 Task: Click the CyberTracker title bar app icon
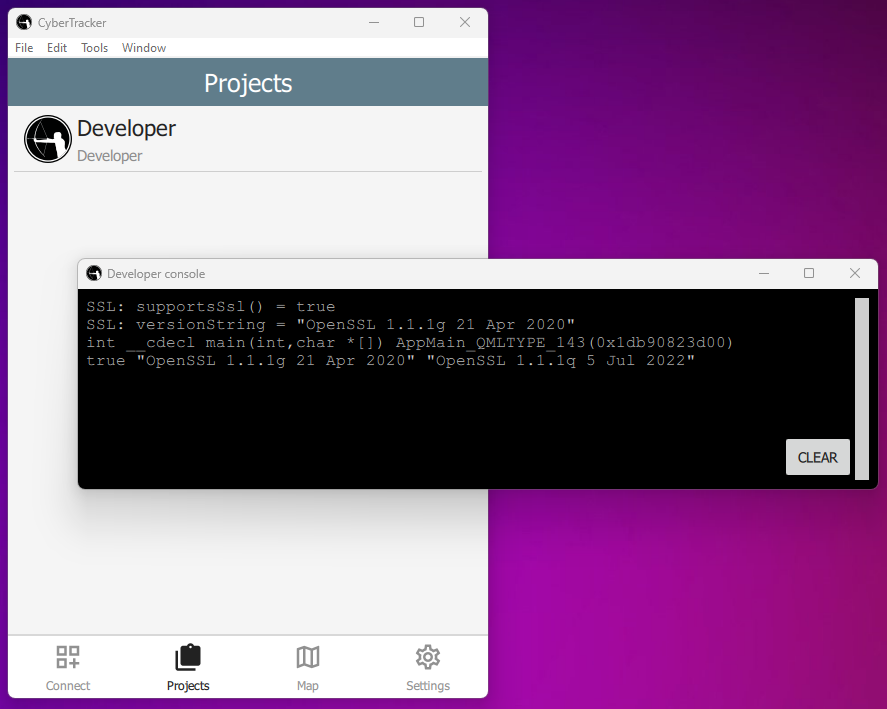(24, 22)
